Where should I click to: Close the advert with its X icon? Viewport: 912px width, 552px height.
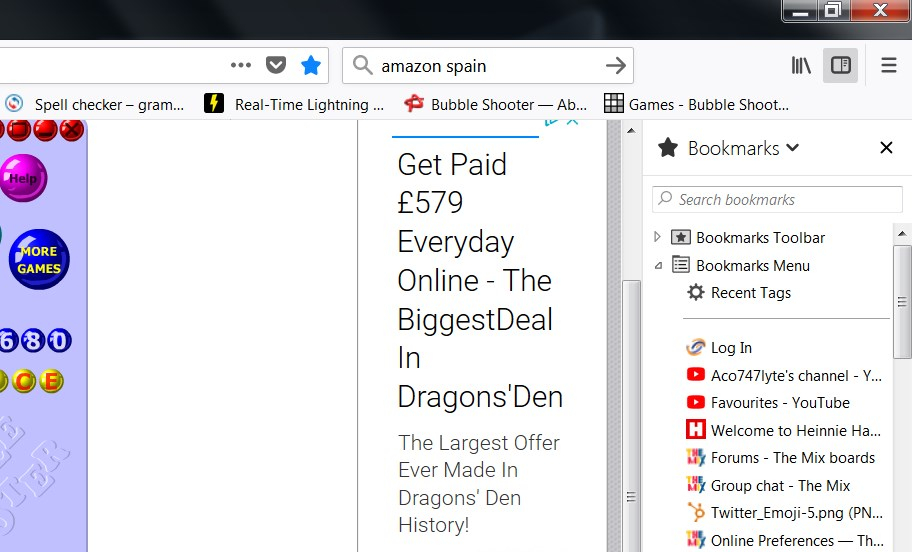pyautogui.click(x=572, y=121)
